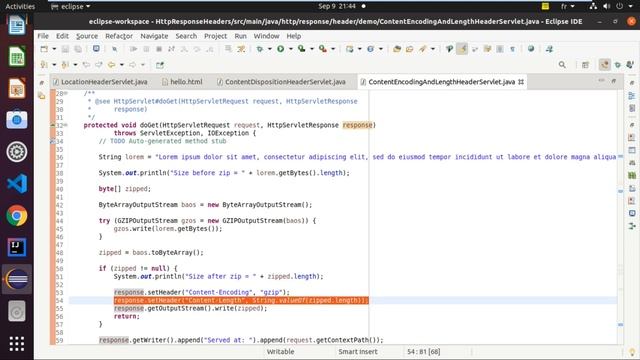
Task: Maximize the editor area button
Action: (613, 81)
